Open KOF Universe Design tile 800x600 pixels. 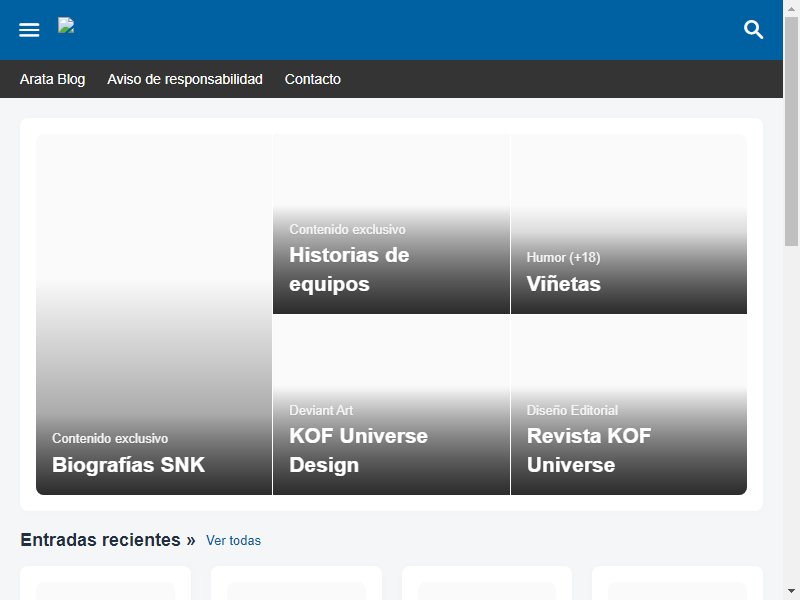click(391, 405)
